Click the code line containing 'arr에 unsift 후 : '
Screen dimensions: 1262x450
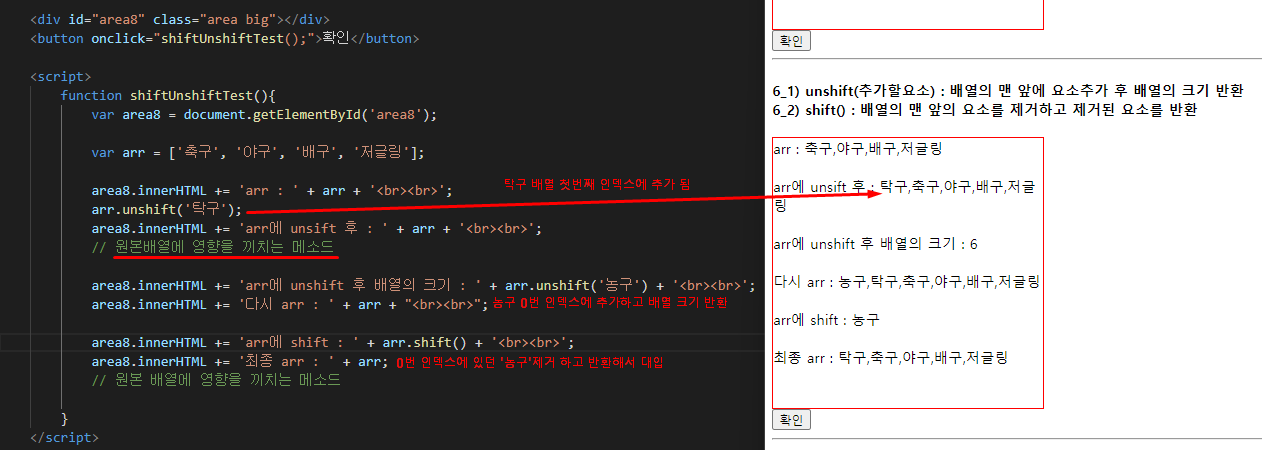tap(316, 228)
